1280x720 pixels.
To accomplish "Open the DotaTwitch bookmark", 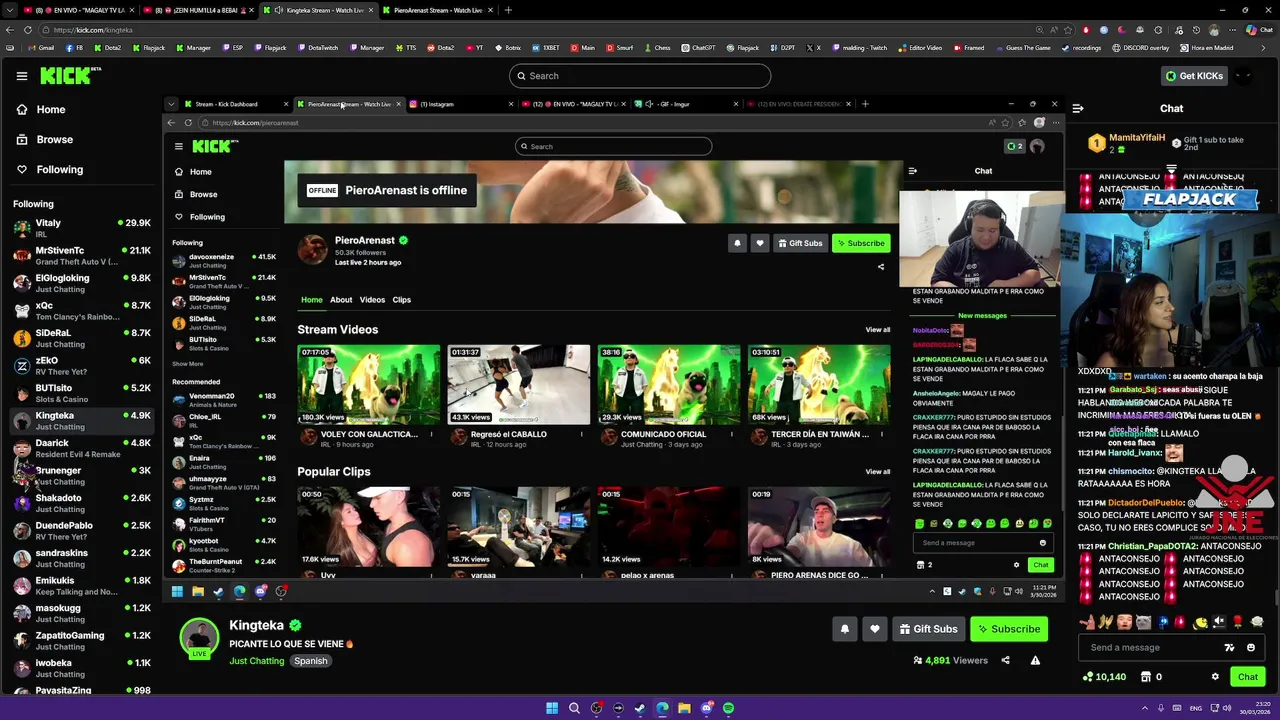I will 317,48.
